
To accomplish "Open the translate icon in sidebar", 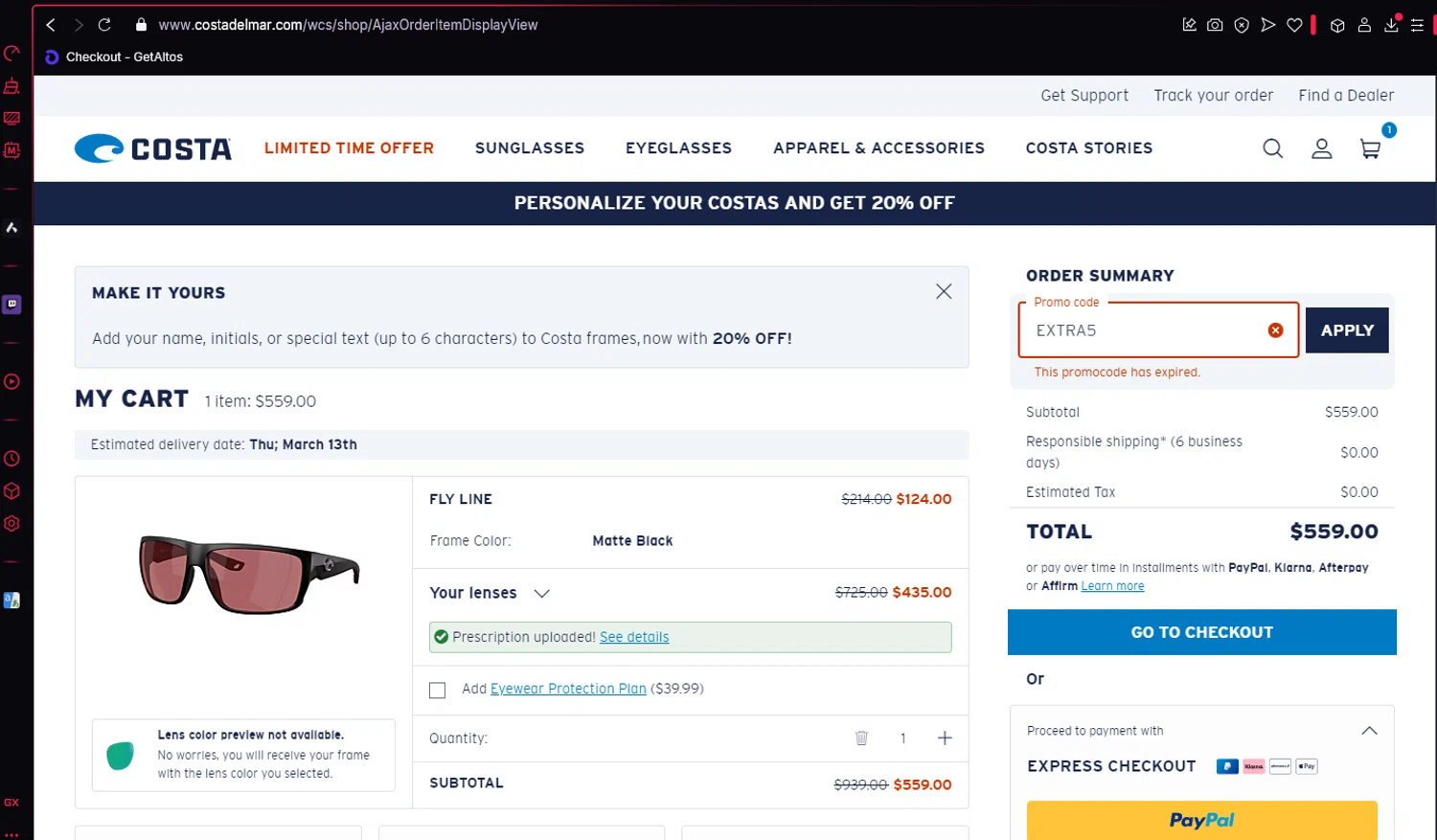I will coord(11,601).
